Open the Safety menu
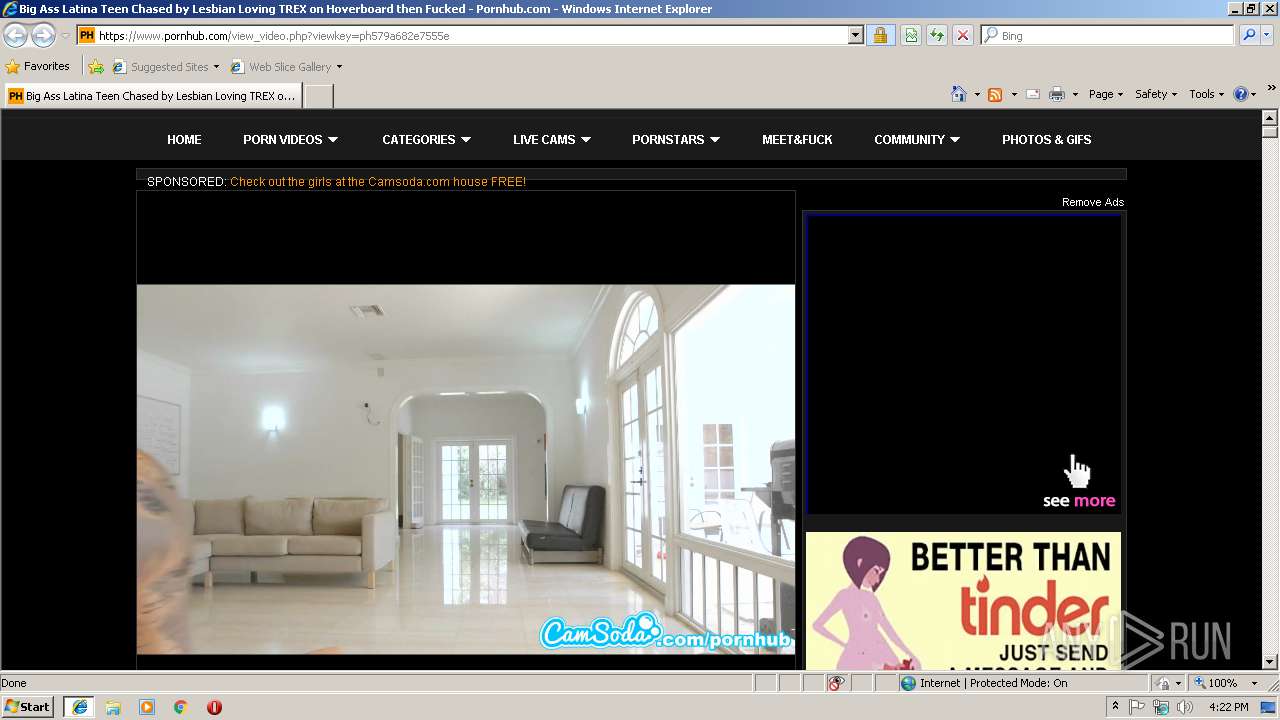Image resolution: width=1280 pixels, height=720 pixels. pyautogui.click(x=1156, y=94)
